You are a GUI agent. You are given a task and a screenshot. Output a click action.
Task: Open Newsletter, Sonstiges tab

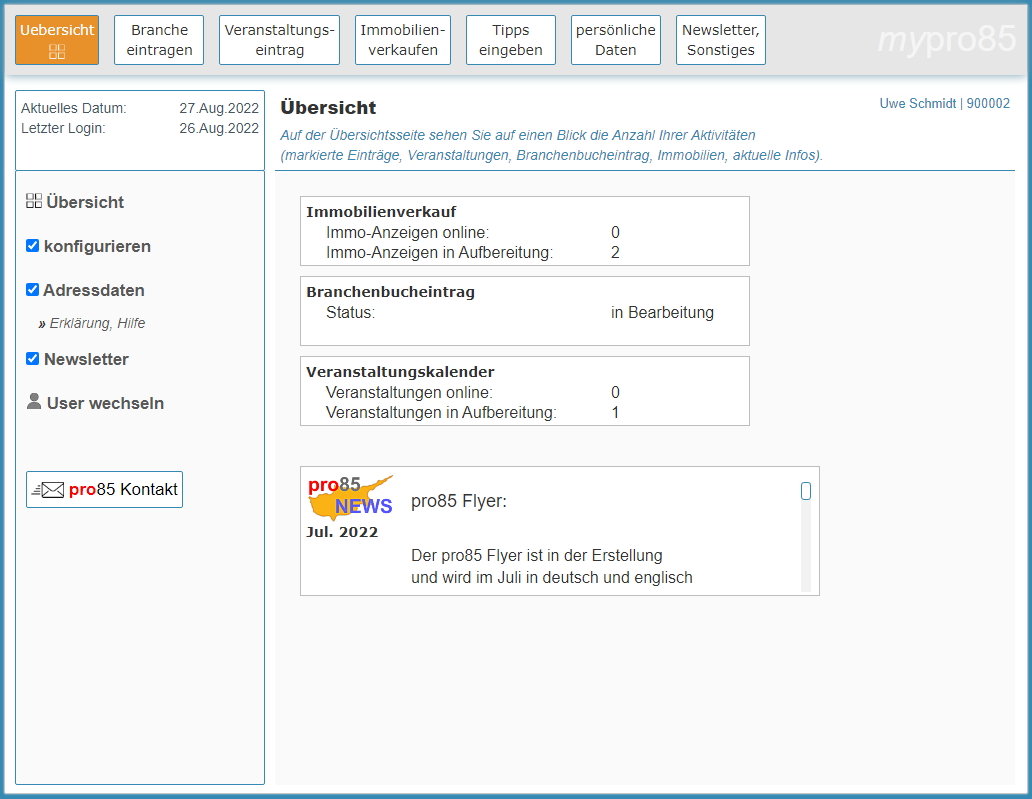click(721, 40)
